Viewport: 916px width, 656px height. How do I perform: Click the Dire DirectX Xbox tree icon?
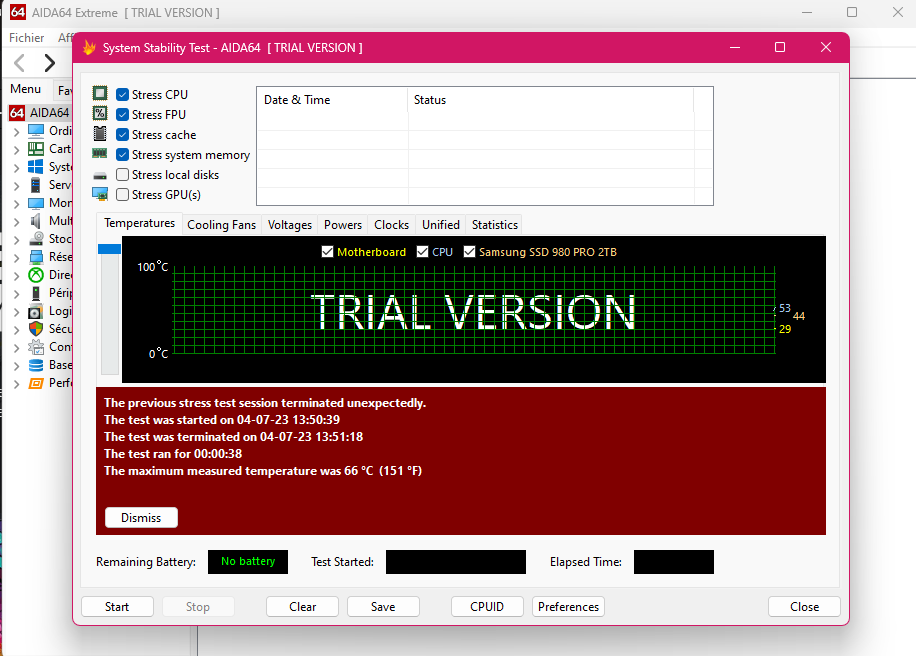[x=36, y=275]
